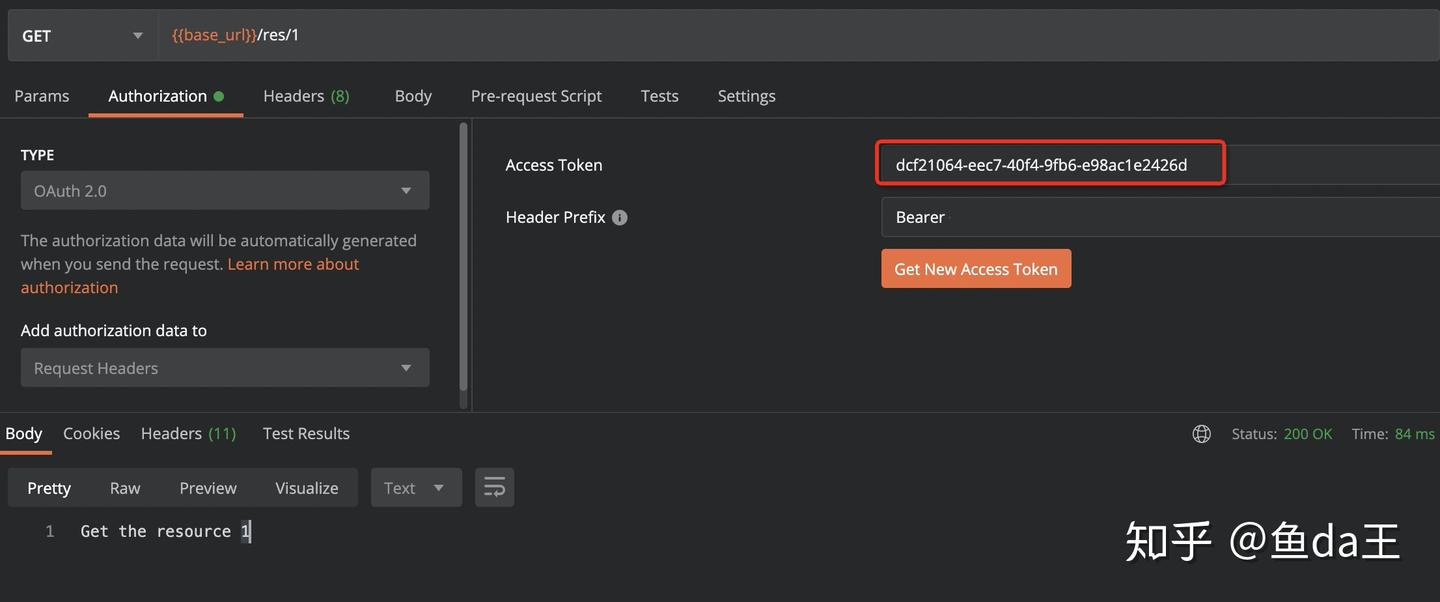
Task: Open the network information globe icon
Action: (1201, 433)
